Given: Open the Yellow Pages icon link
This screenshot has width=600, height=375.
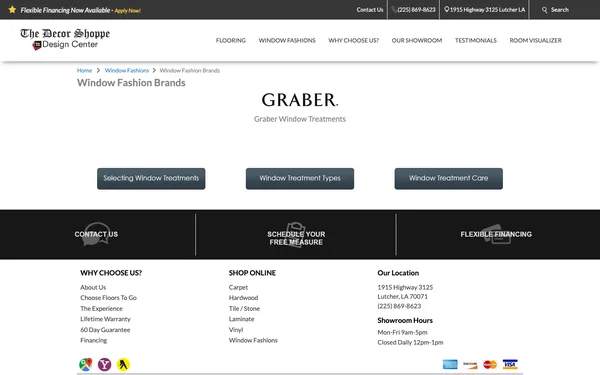Looking at the screenshot, I should pos(123,364).
